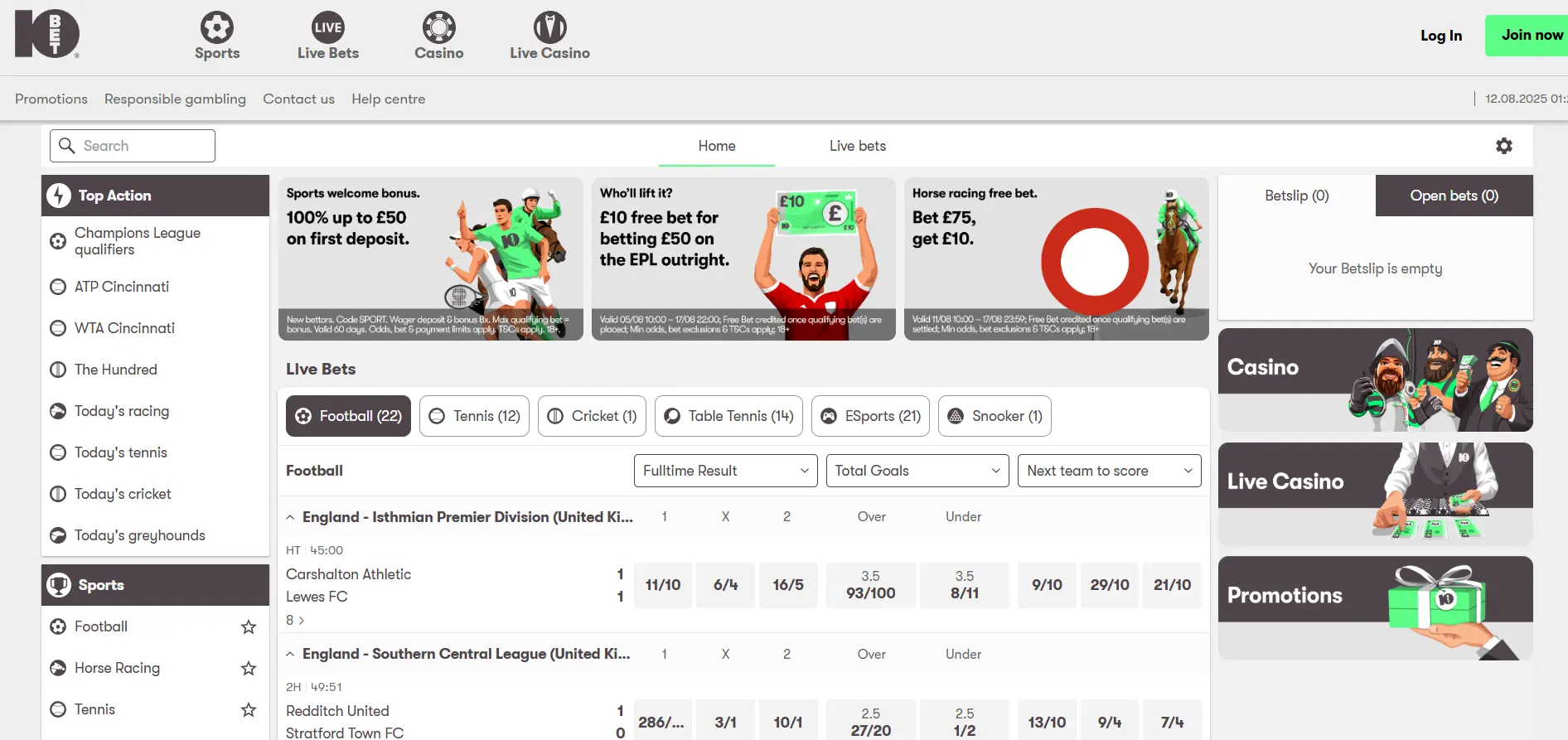Select Stratford Town win odds 10/1
Screen dimensions: 1568x740
(x=788, y=722)
